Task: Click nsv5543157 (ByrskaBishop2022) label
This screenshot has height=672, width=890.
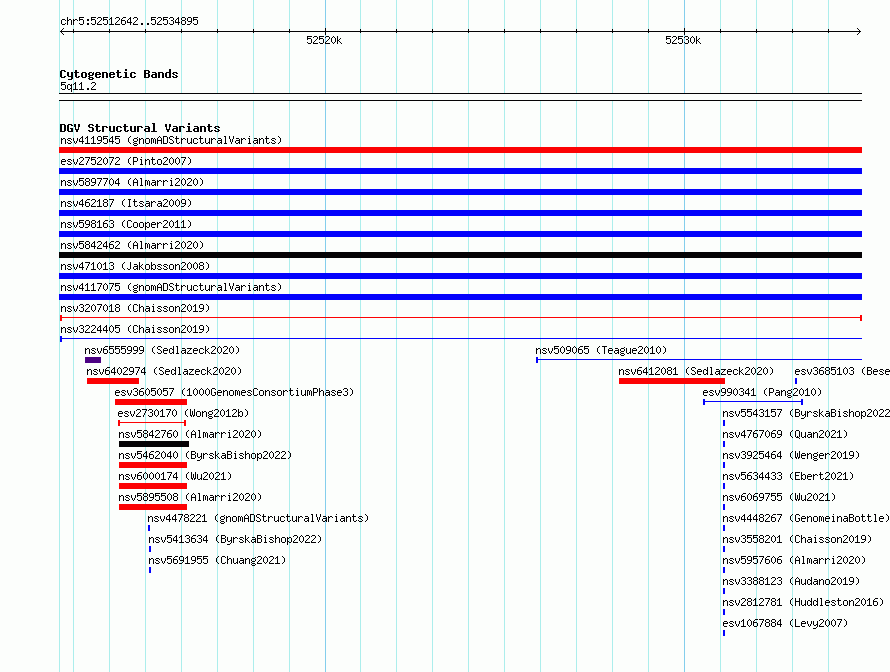Action: [x=806, y=413]
